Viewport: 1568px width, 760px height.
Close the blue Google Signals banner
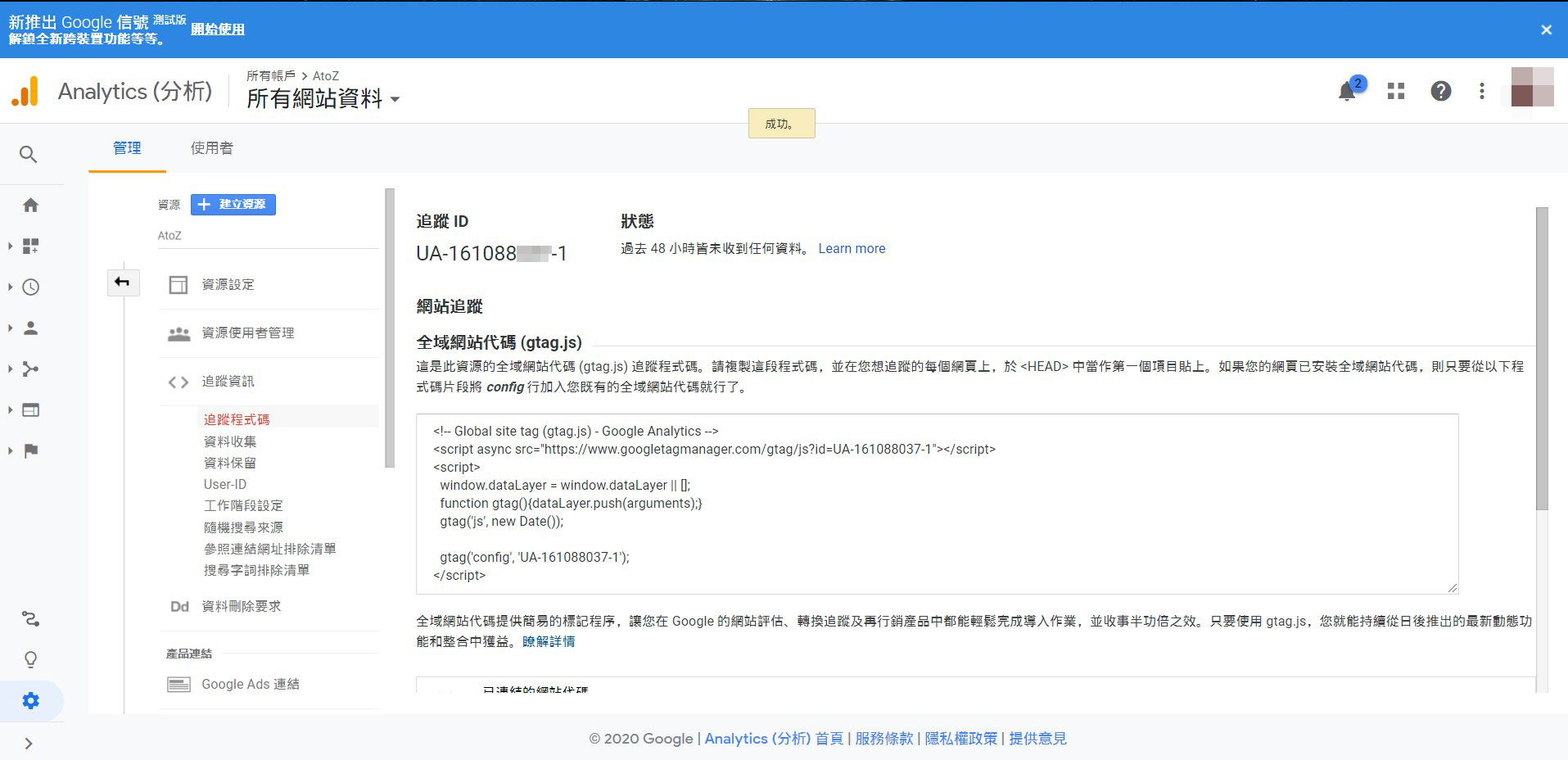pos(1546,29)
